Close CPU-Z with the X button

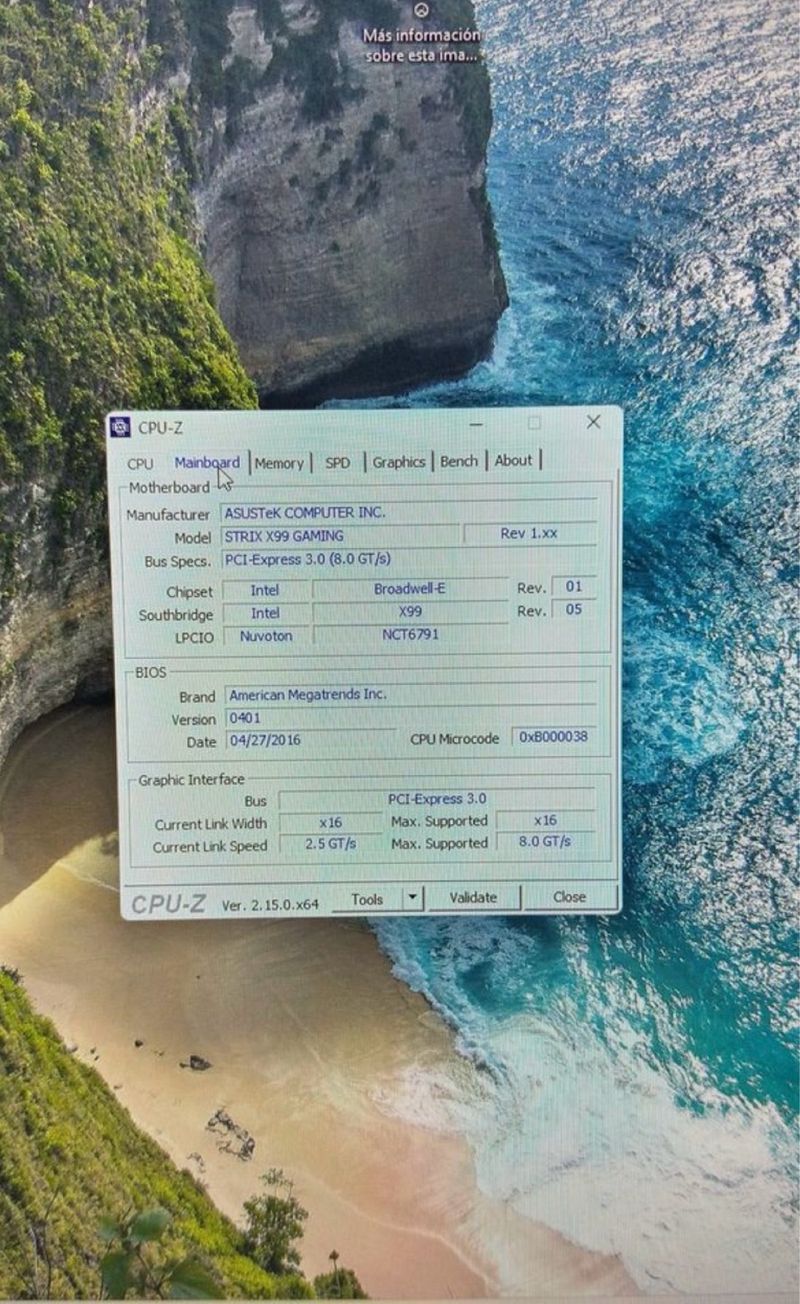coord(593,422)
